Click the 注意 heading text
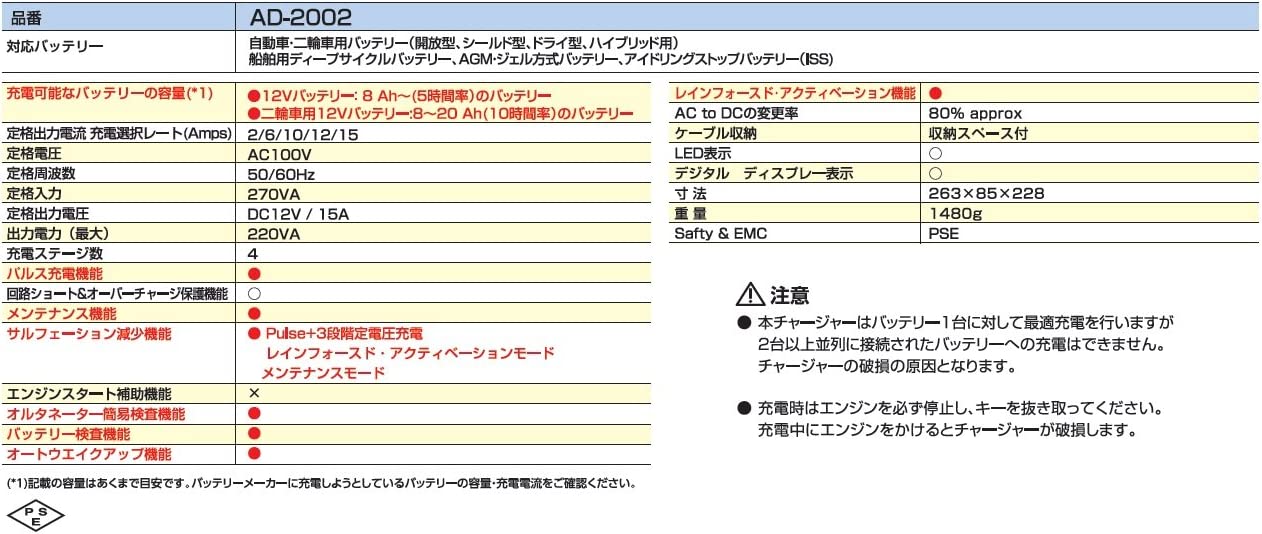 click(789, 296)
